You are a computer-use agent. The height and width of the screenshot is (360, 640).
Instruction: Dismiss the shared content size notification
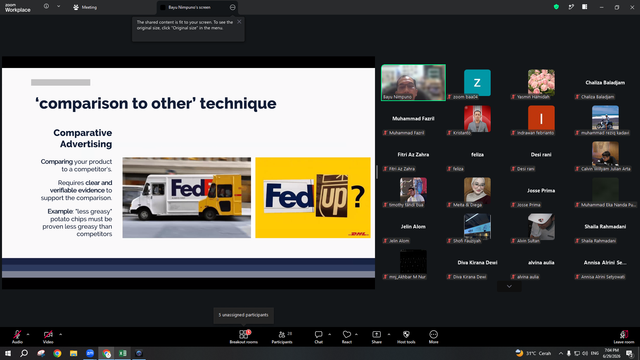point(239,22)
